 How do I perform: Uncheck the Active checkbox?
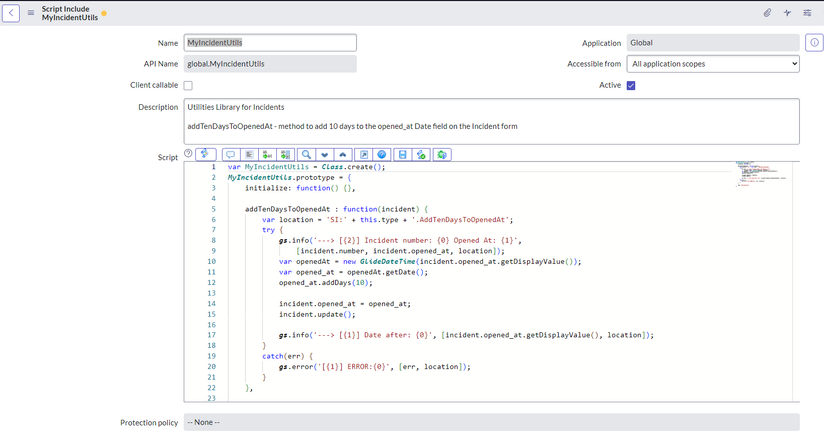coord(631,85)
